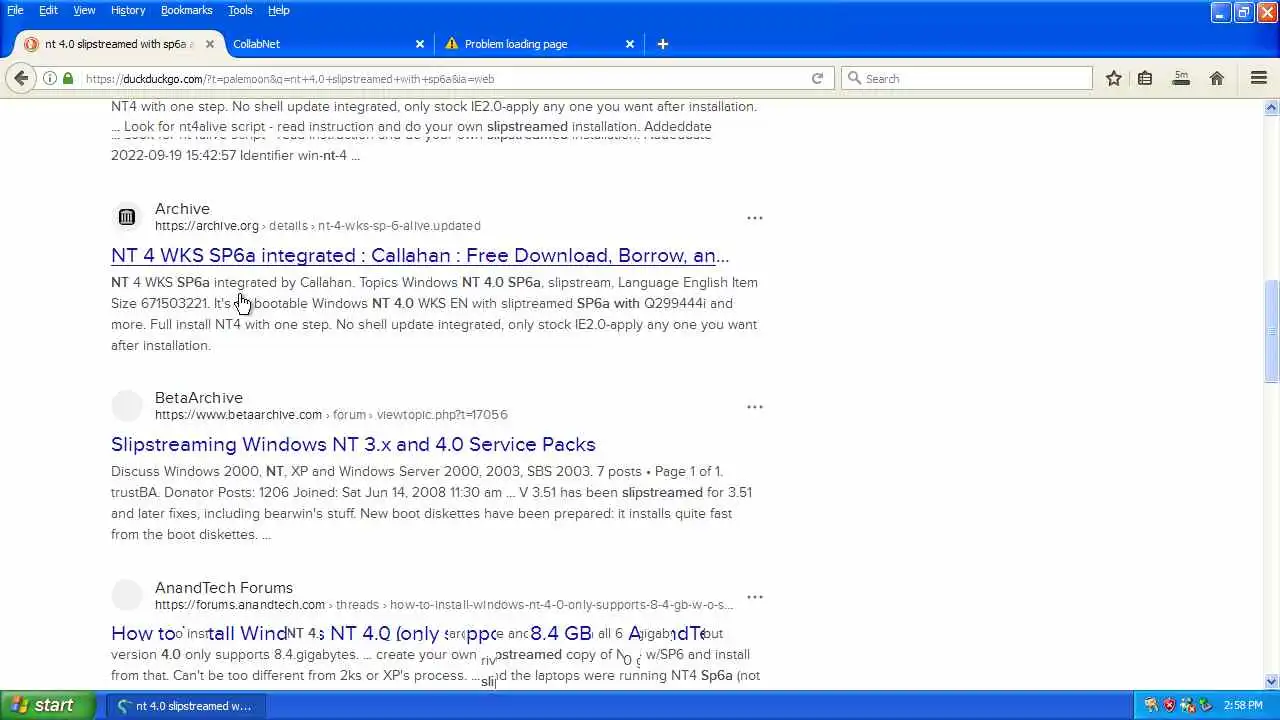The image size is (1280, 720).
Task: Click the first system tray icon
Action: coord(1151,705)
